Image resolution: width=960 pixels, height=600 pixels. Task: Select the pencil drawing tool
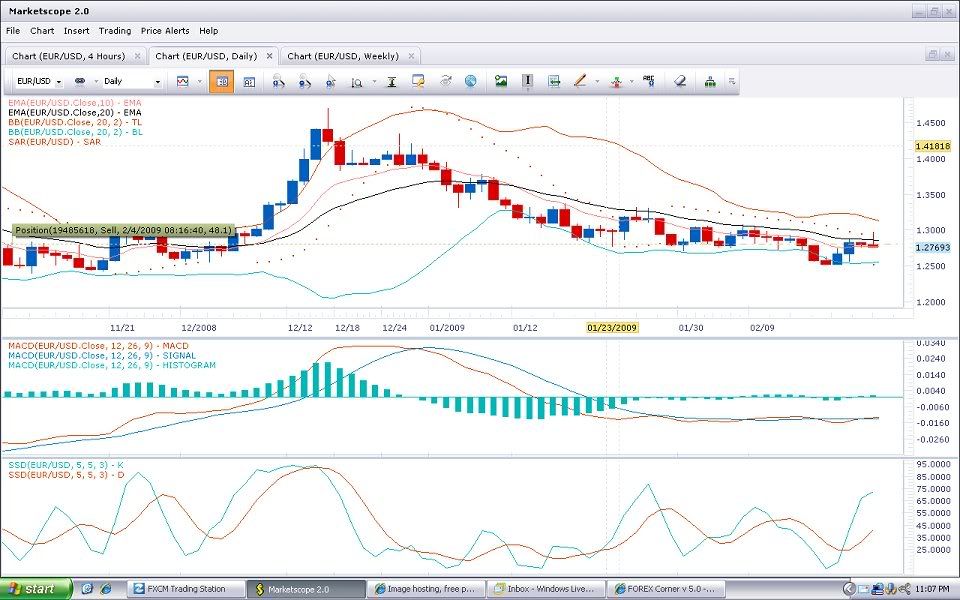[x=579, y=81]
